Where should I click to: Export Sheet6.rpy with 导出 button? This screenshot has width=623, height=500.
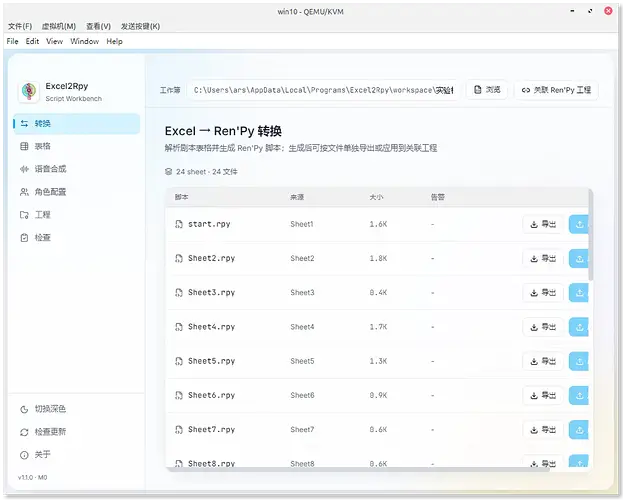(x=543, y=395)
